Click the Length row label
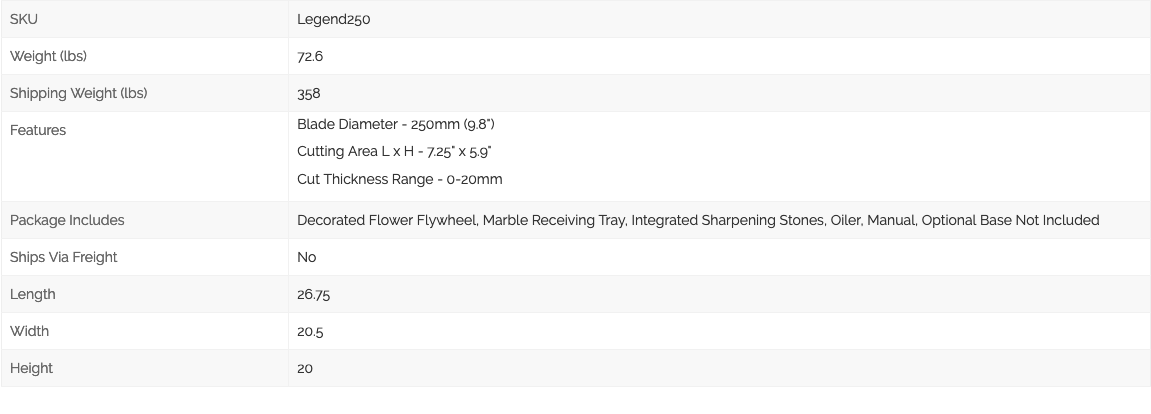This screenshot has width=1151, height=414. [x=32, y=294]
